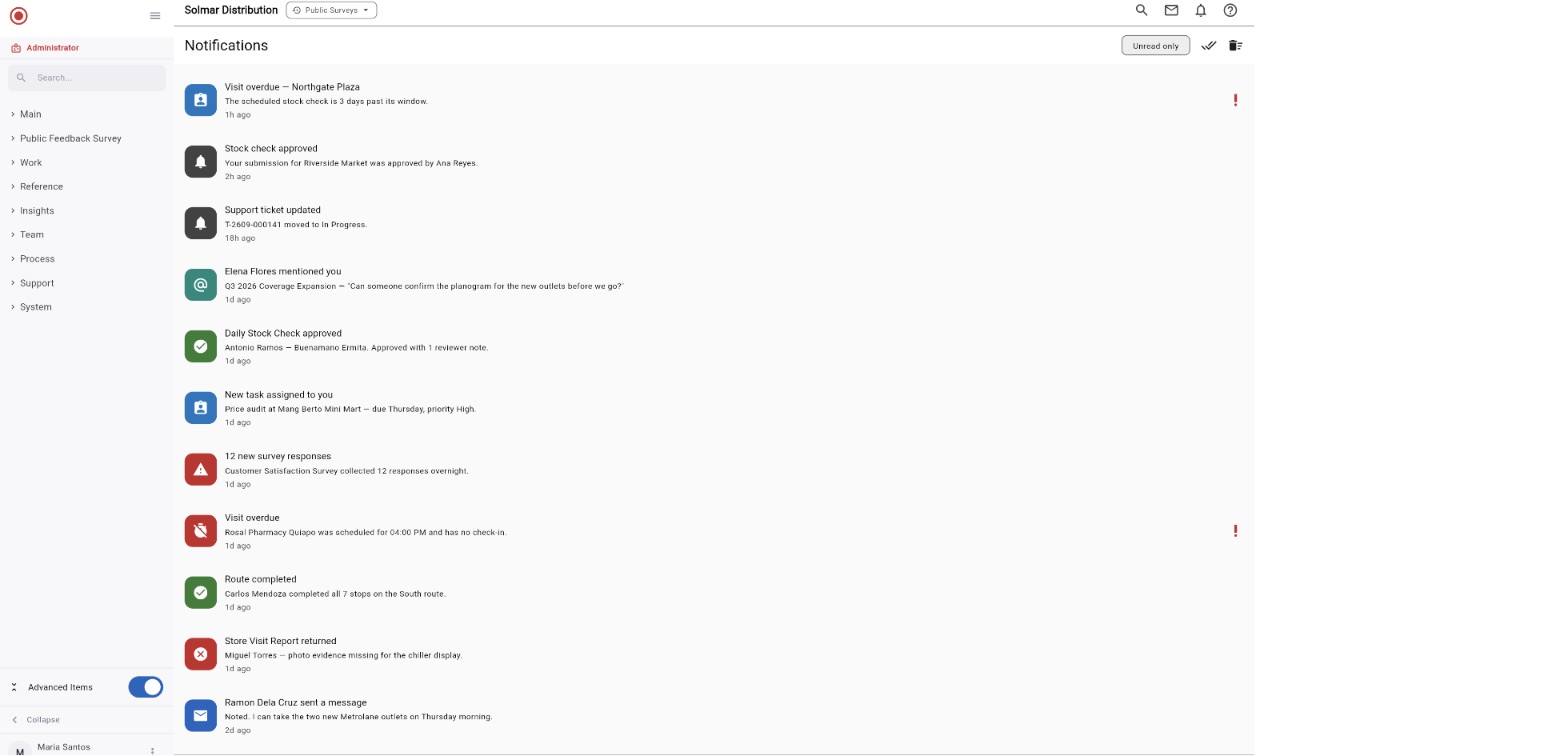Image resolution: width=1568 pixels, height=756 pixels.
Task: Click the Administrator role label
Action: click(x=53, y=48)
